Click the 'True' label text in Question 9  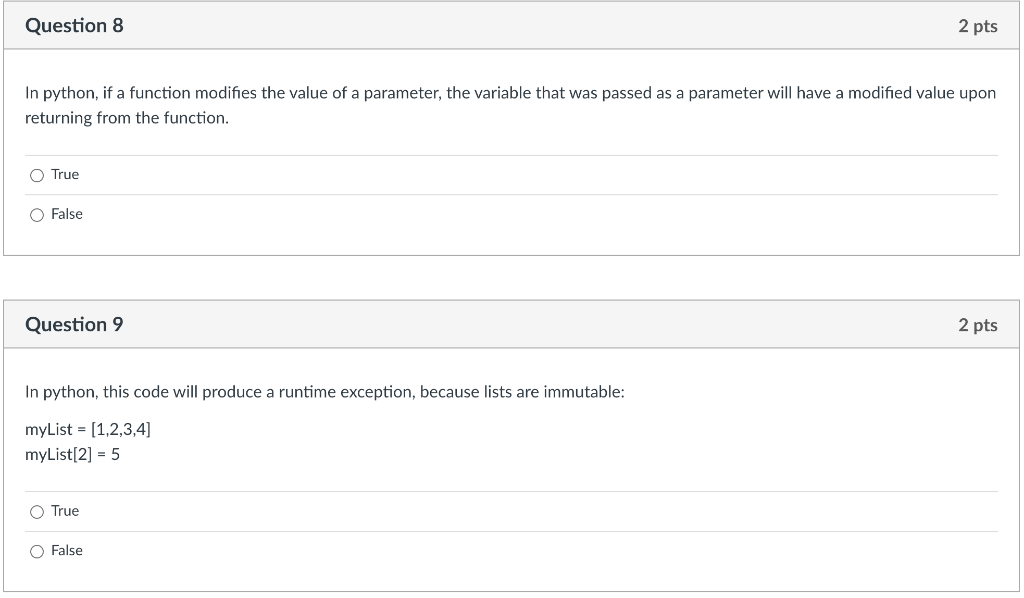(65, 511)
